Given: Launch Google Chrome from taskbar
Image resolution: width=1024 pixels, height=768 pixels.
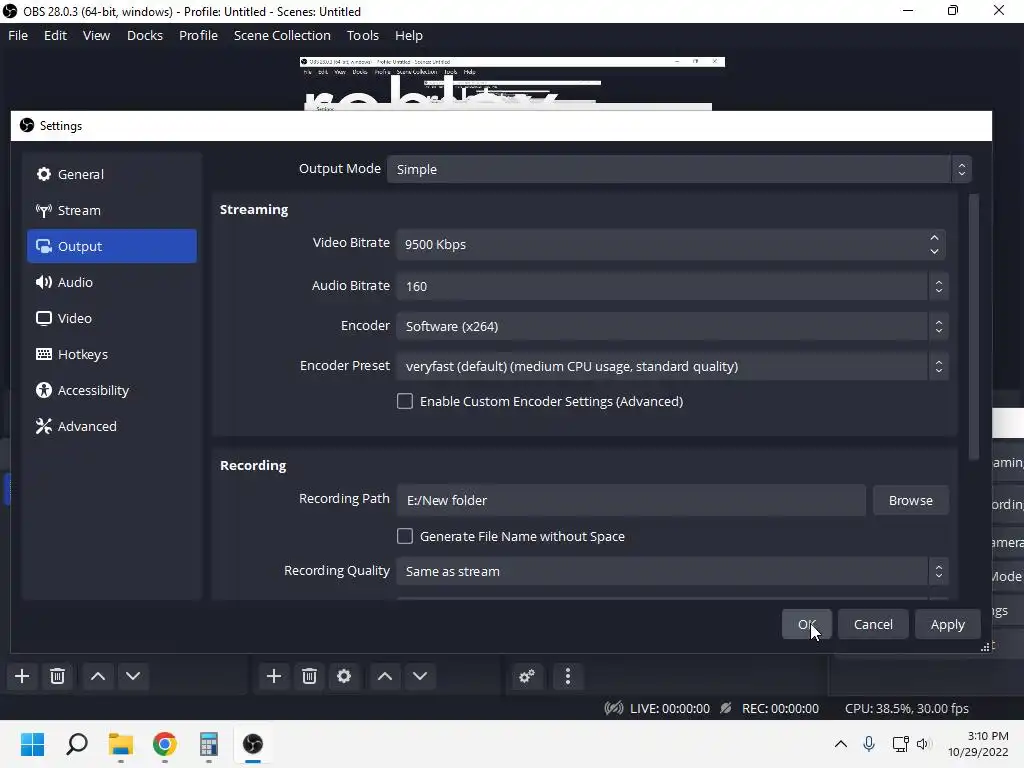Looking at the screenshot, I should tap(165, 744).
